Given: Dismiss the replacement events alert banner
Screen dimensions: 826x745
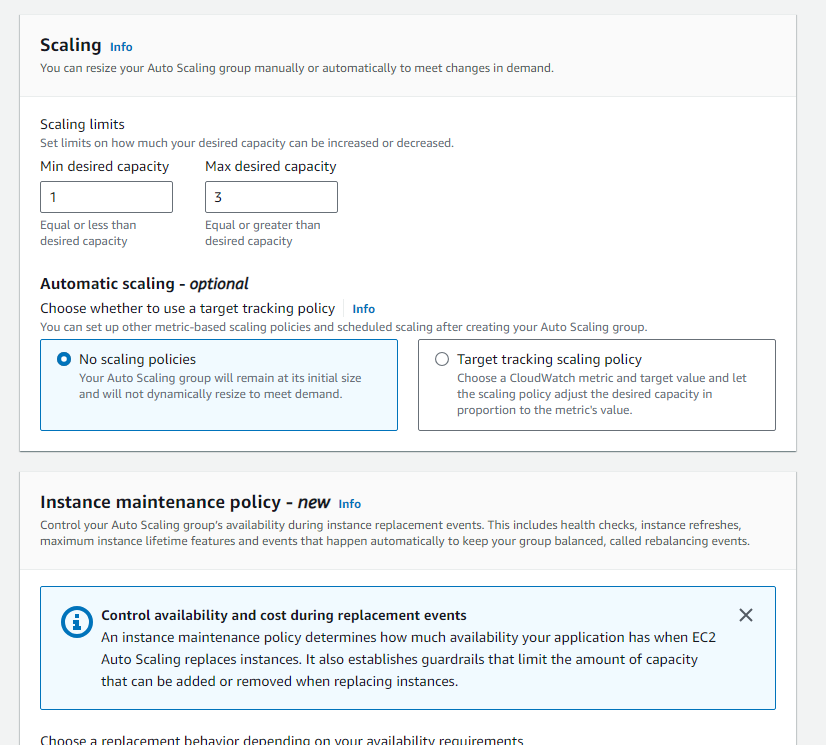Looking at the screenshot, I should pyautogui.click(x=745, y=615).
